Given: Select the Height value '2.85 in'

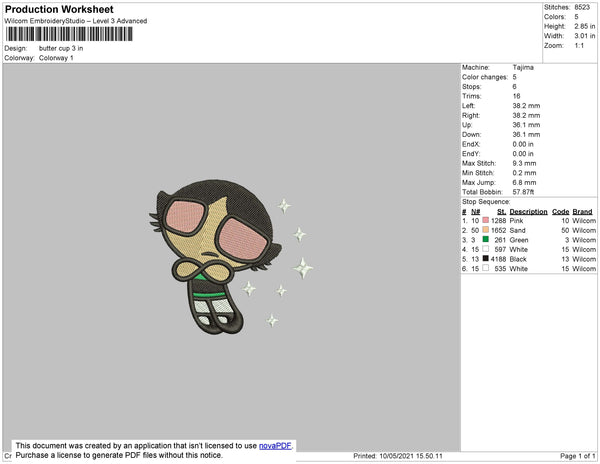Looking at the screenshot, I should tap(584, 26).
